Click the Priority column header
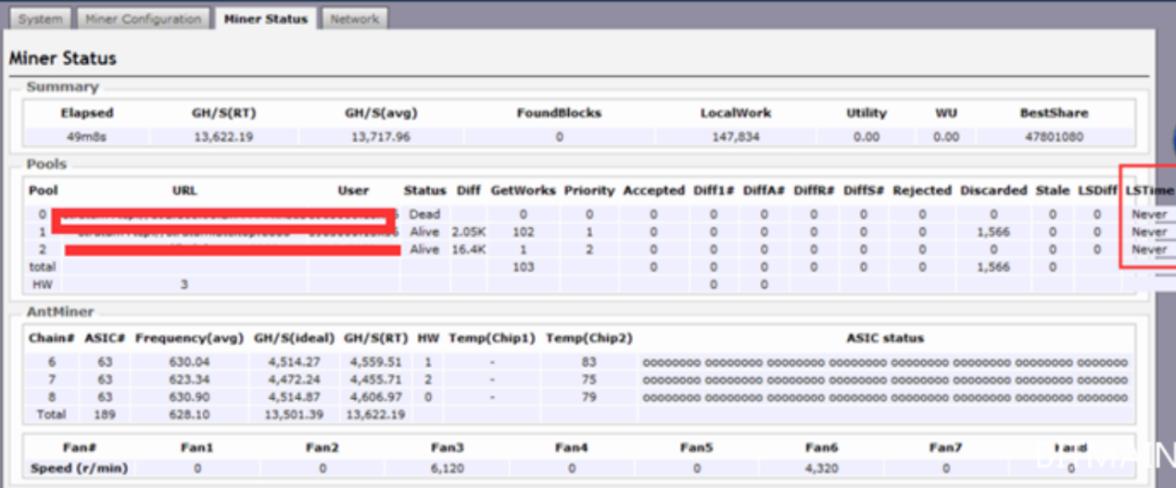 coord(589,190)
